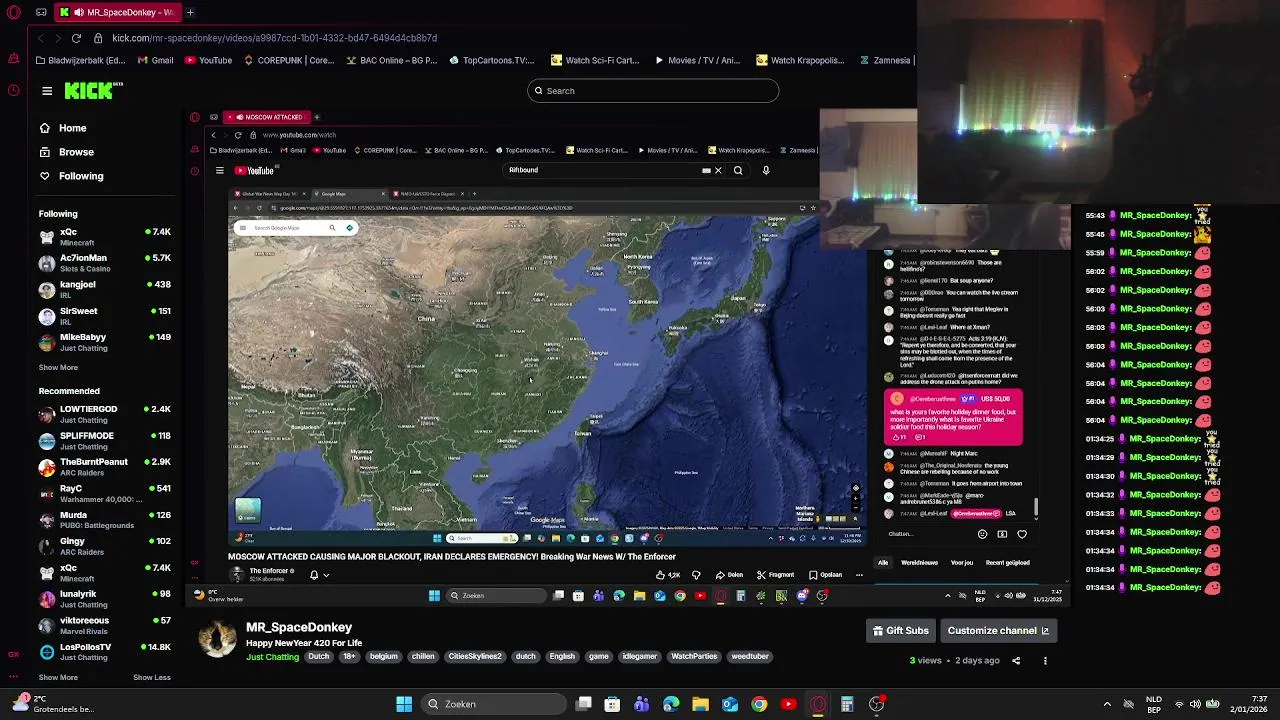
Task: Open the Watch Krapopolis bookmark
Action: pos(801,60)
